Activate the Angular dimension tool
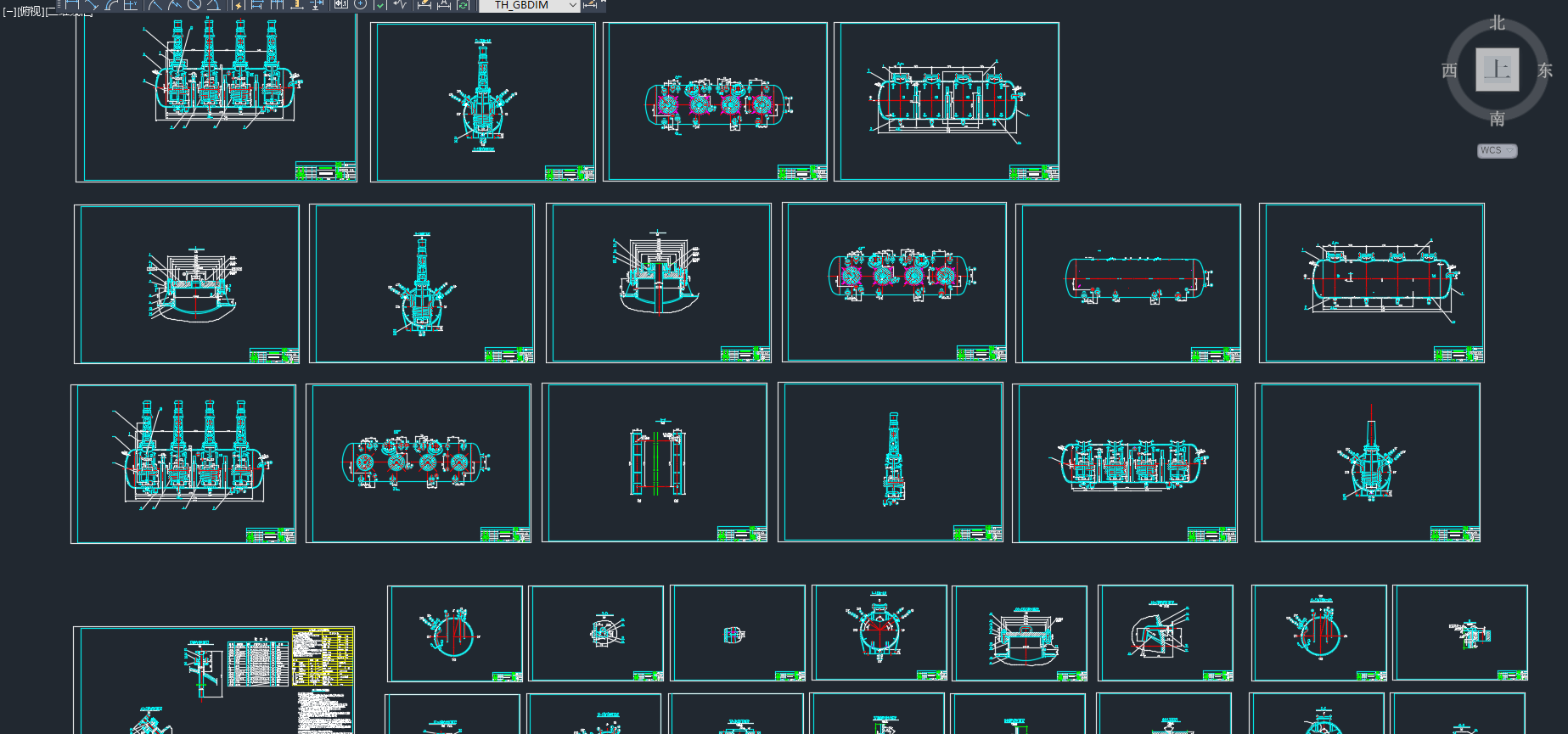The width and height of the screenshot is (1568, 734). click(214, 4)
